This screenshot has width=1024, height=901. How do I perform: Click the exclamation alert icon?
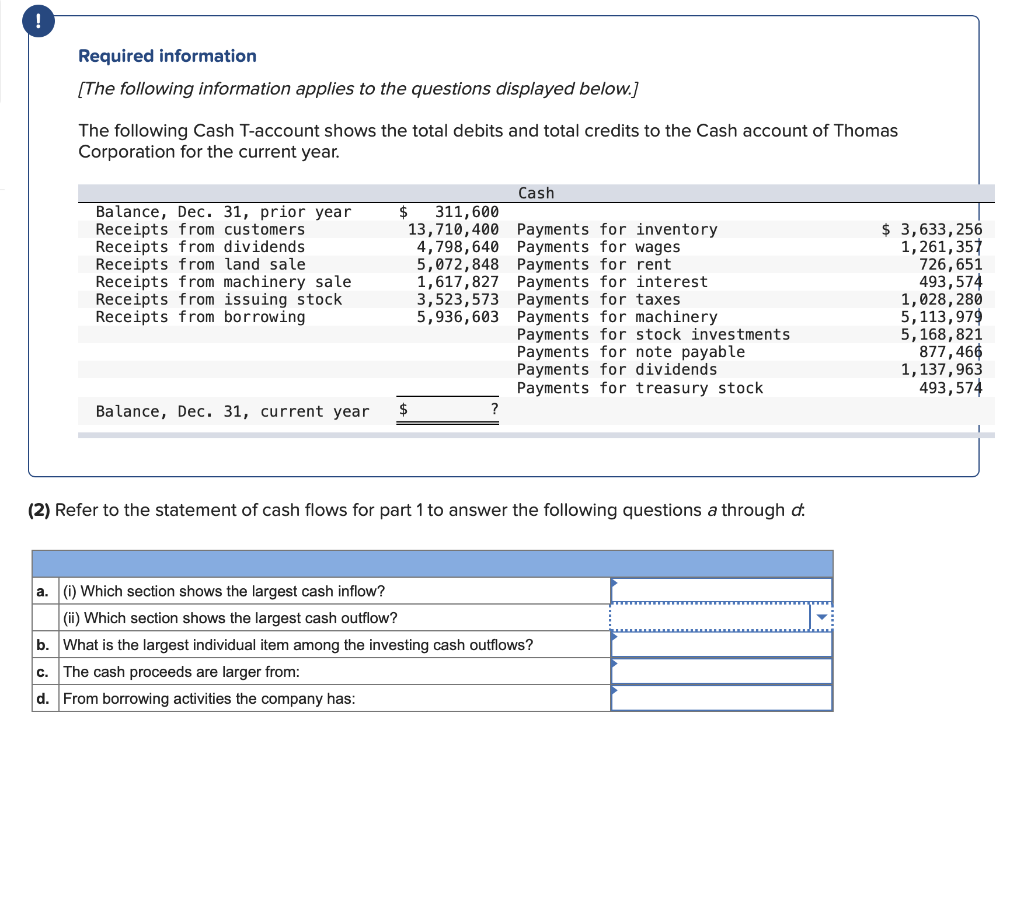38,20
